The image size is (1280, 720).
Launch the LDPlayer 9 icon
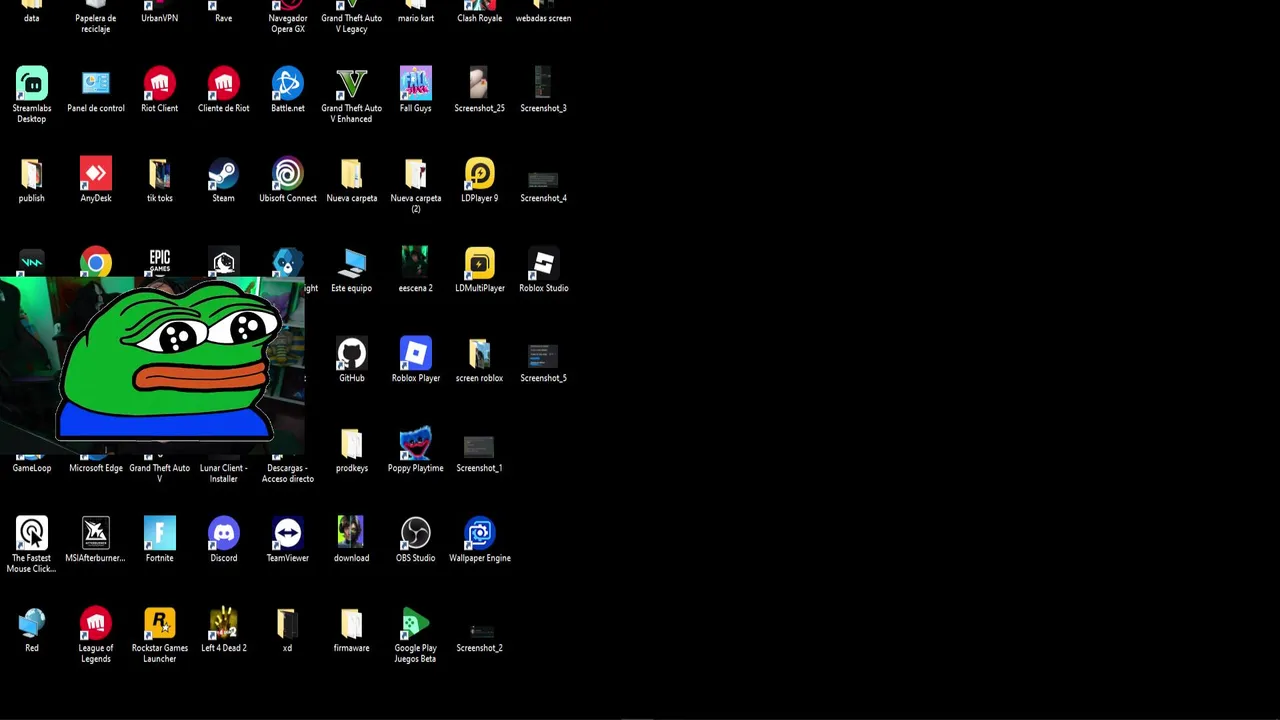pyautogui.click(x=479, y=174)
